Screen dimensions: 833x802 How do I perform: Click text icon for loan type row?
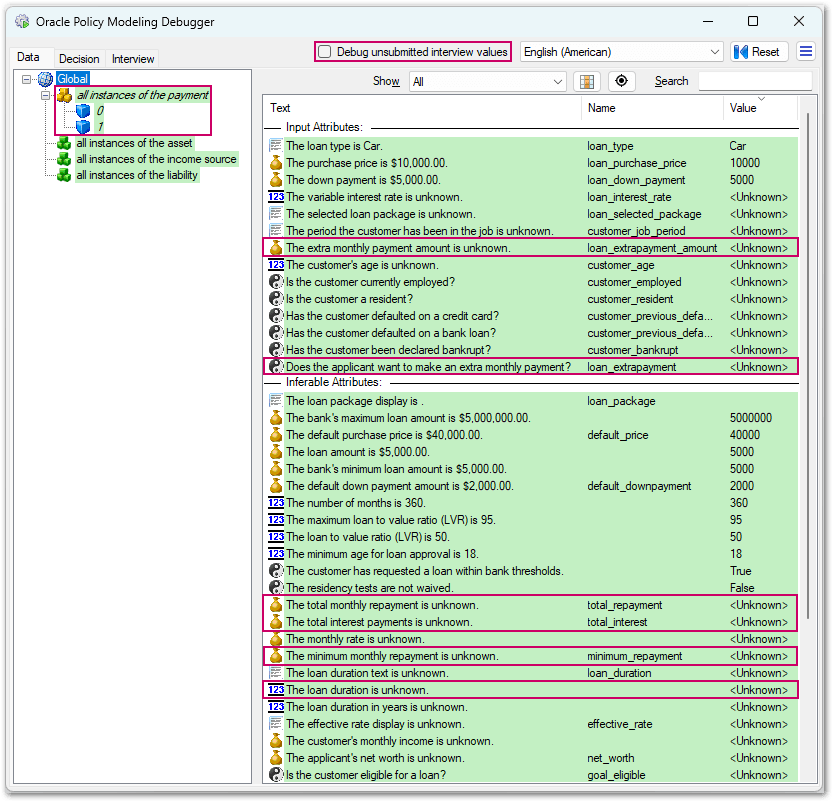pyautogui.click(x=276, y=146)
